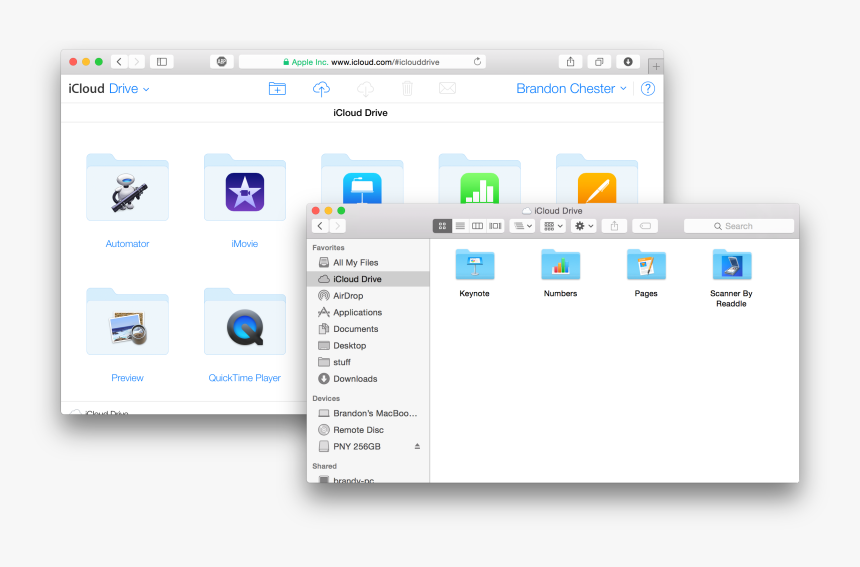Go forward in Safari
The height and width of the screenshot is (567, 860).
[137, 62]
